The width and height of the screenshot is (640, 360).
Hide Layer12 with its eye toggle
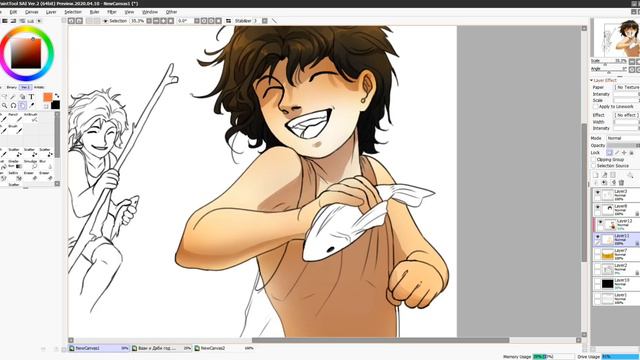click(x=600, y=222)
